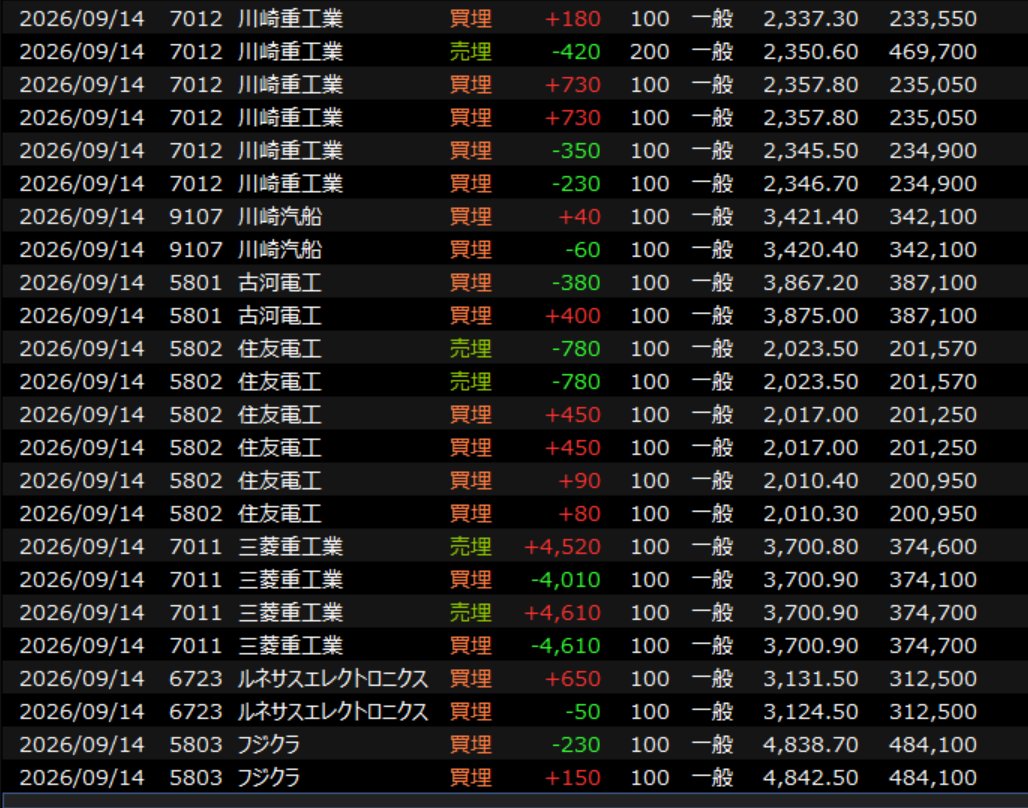1028x808 pixels.
Task: Click the price 2,345.50
Action: pyautogui.click(x=810, y=150)
